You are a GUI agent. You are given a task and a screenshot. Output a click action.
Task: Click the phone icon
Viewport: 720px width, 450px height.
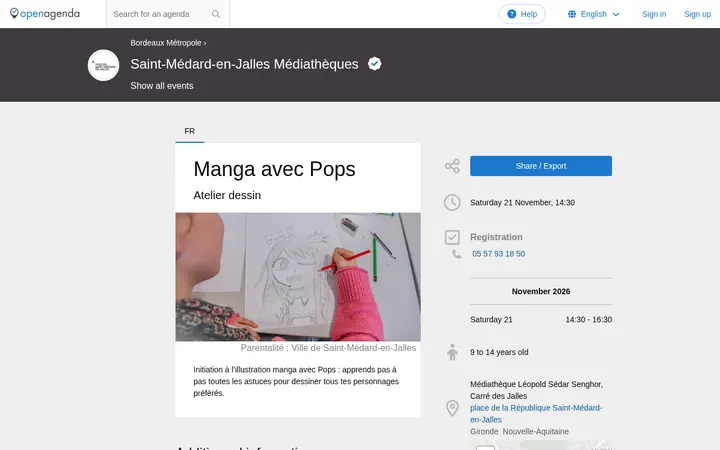[456, 254]
